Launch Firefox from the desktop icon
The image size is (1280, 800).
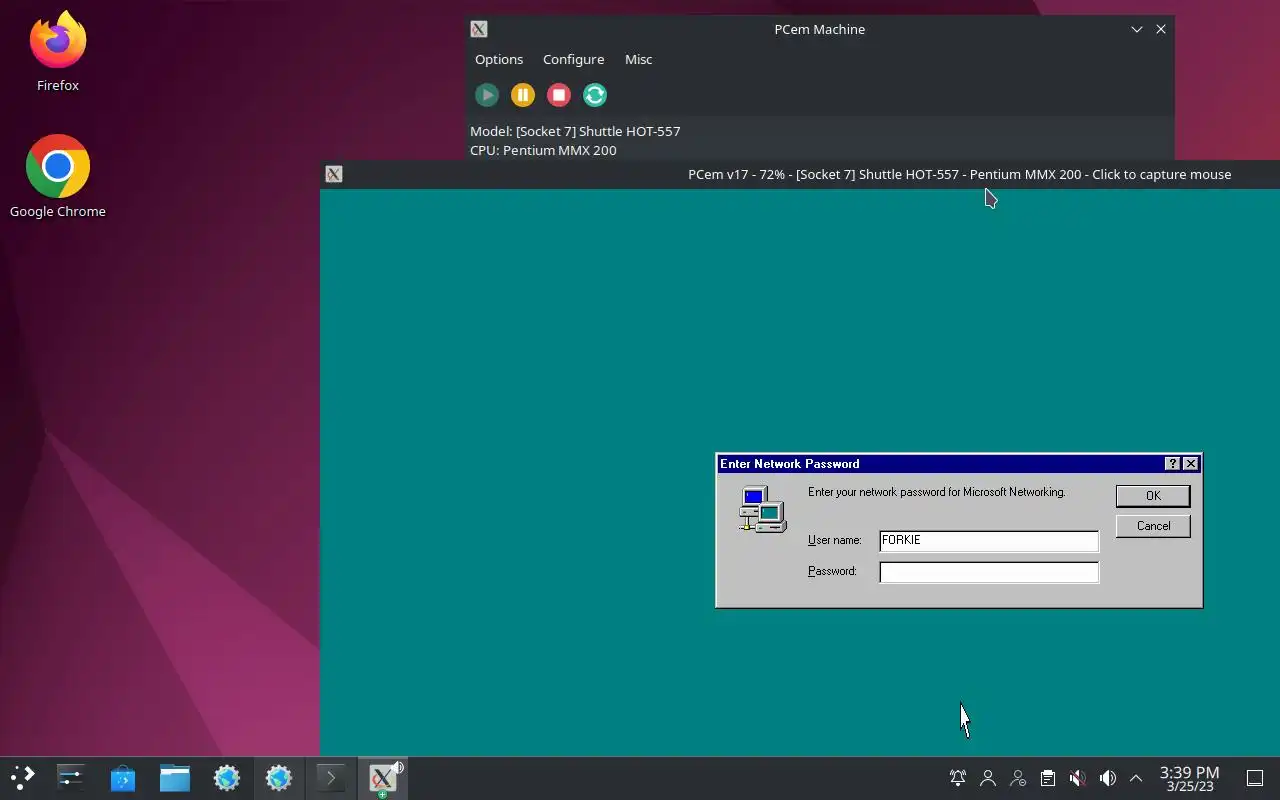tap(58, 51)
